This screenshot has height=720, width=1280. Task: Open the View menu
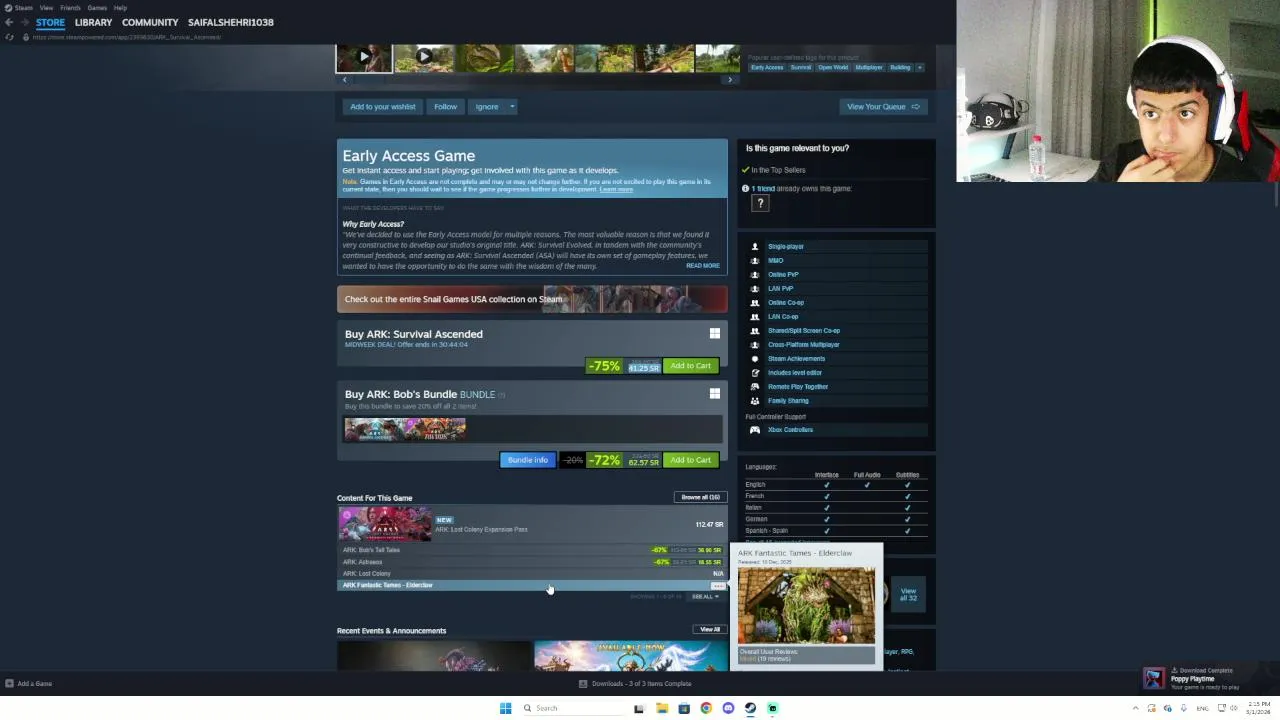(46, 7)
